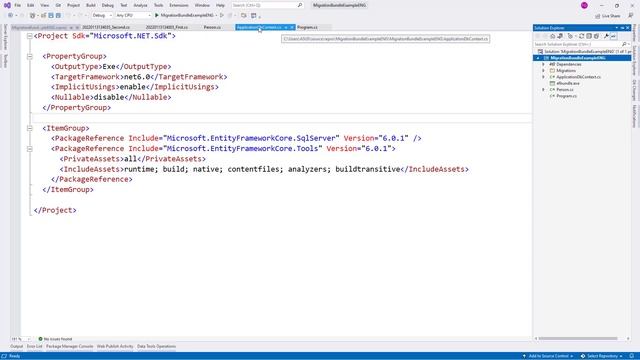Click the Save toolbar icon
The width and height of the screenshot is (640, 360).
click(51, 16)
